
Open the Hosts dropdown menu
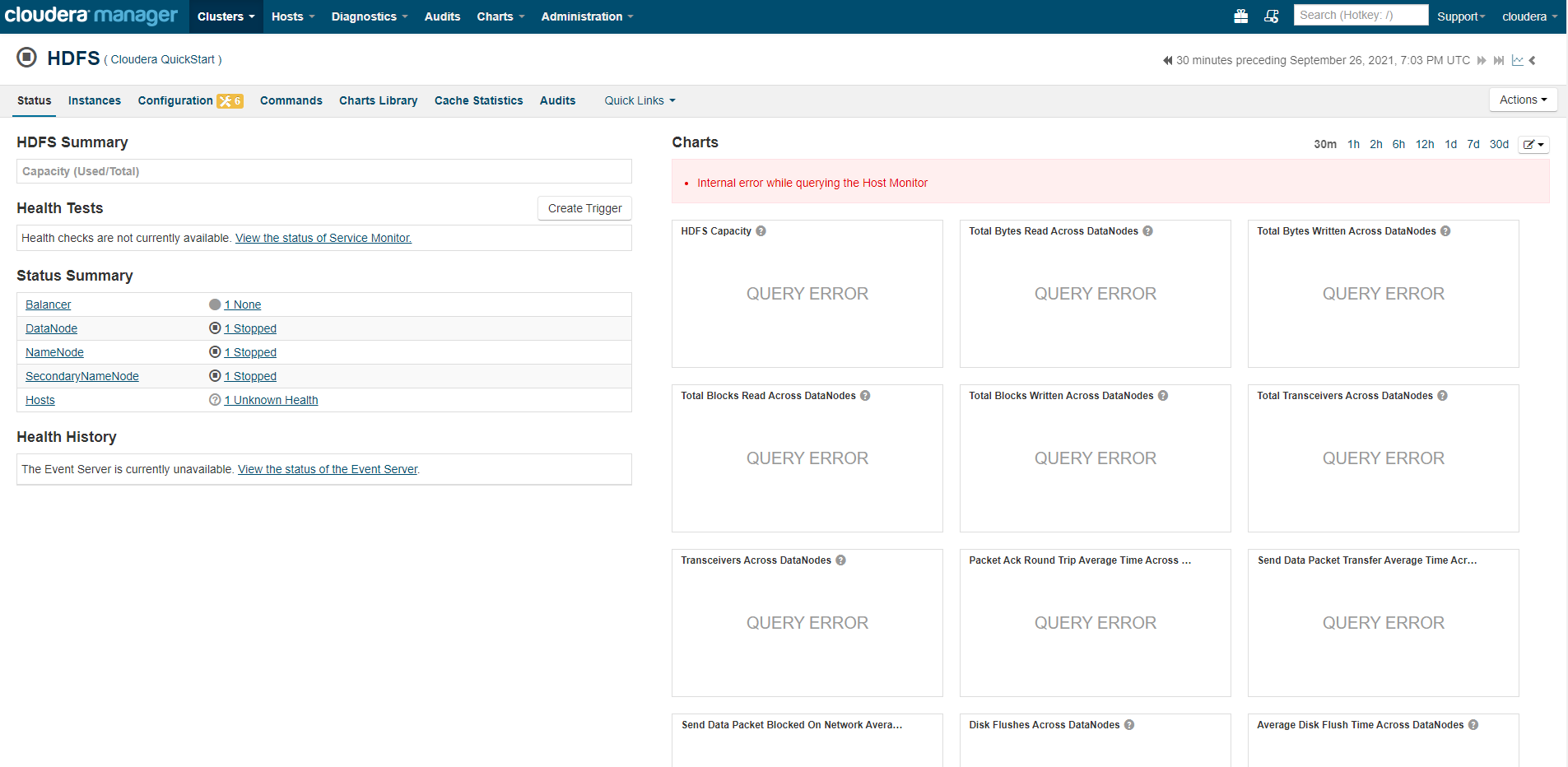(x=293, y=16)
